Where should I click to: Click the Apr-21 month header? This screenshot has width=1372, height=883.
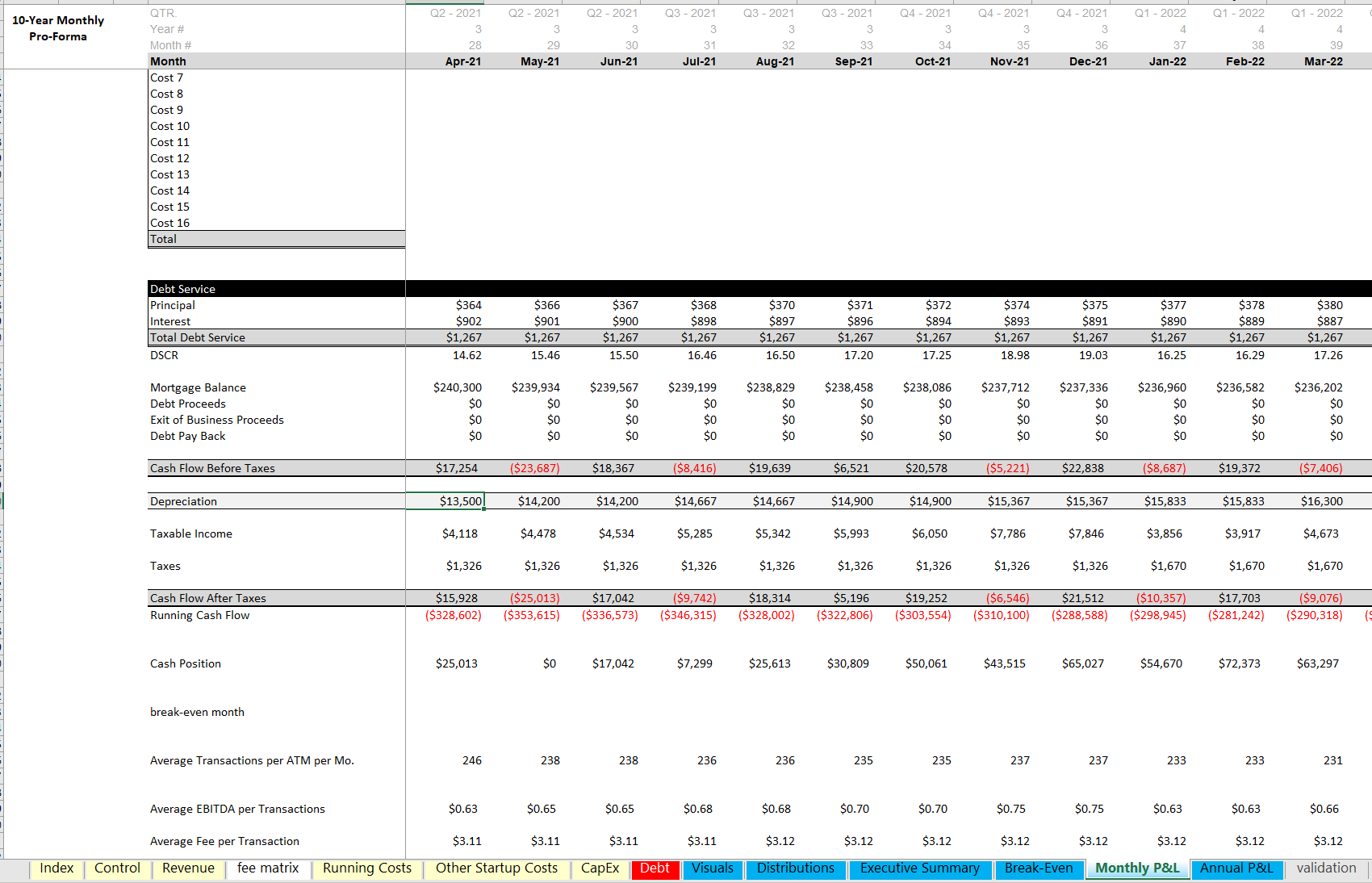(x=463, y=61)
